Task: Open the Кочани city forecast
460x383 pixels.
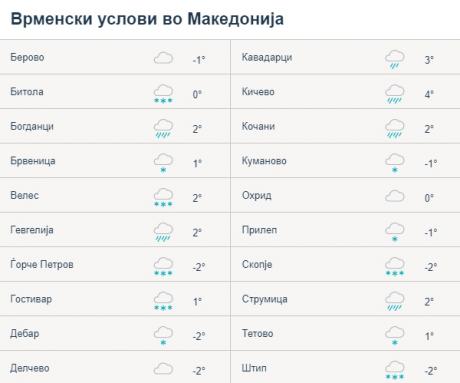Action: (258, 126)
